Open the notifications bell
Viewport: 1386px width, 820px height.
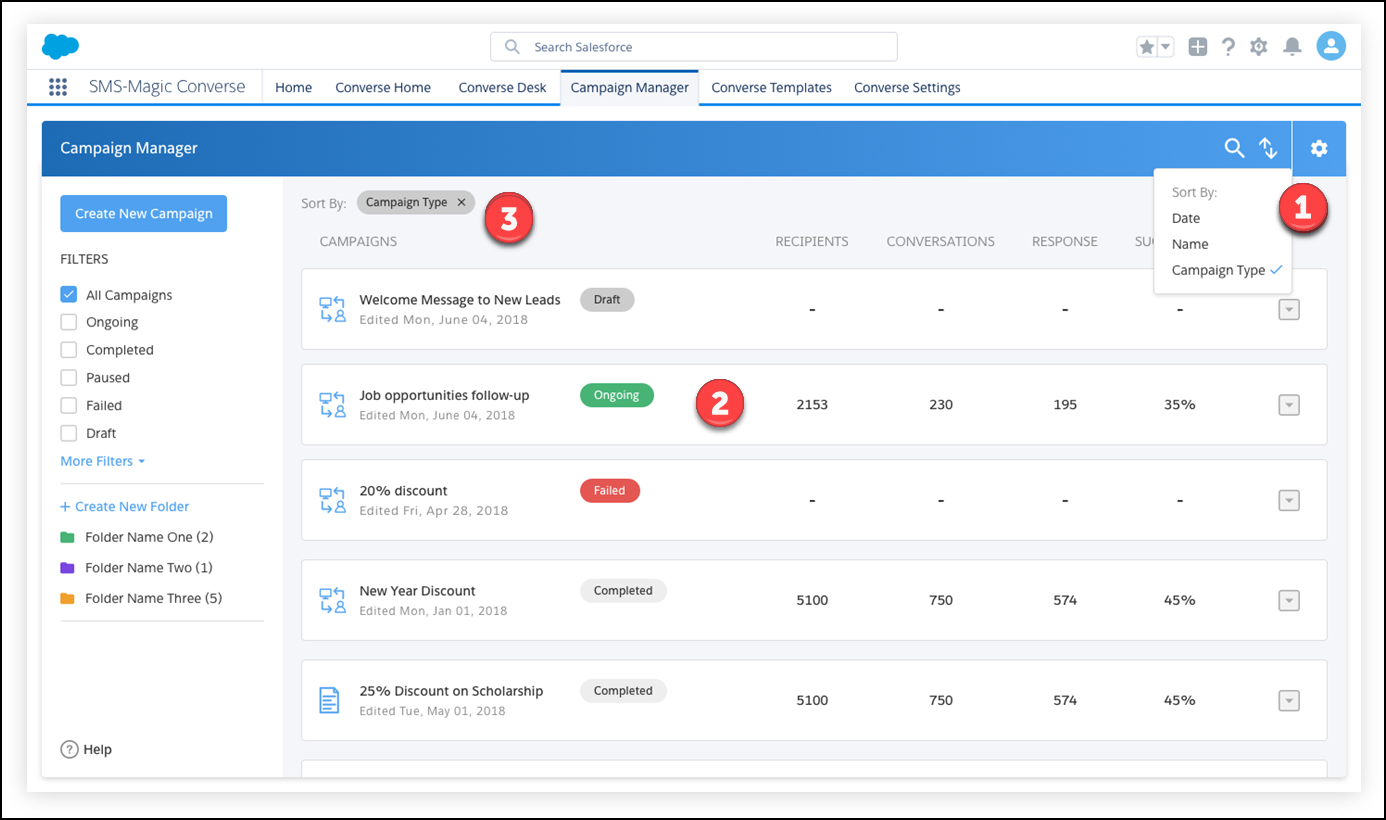point(1292,47)
